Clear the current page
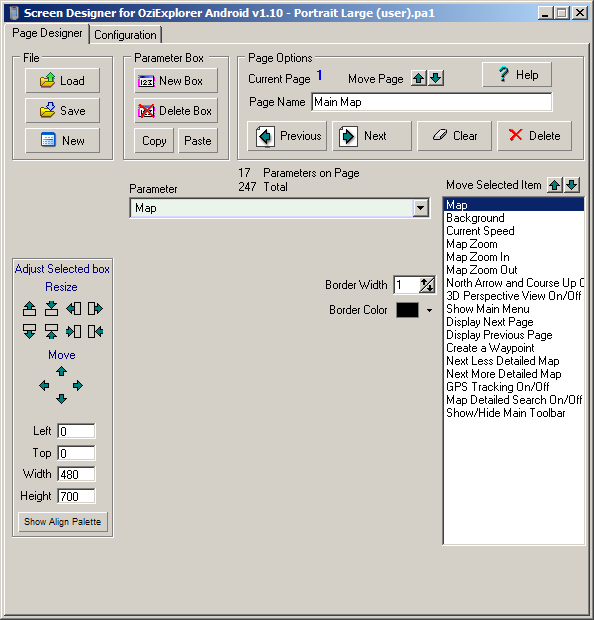 [x=454, y=136]
